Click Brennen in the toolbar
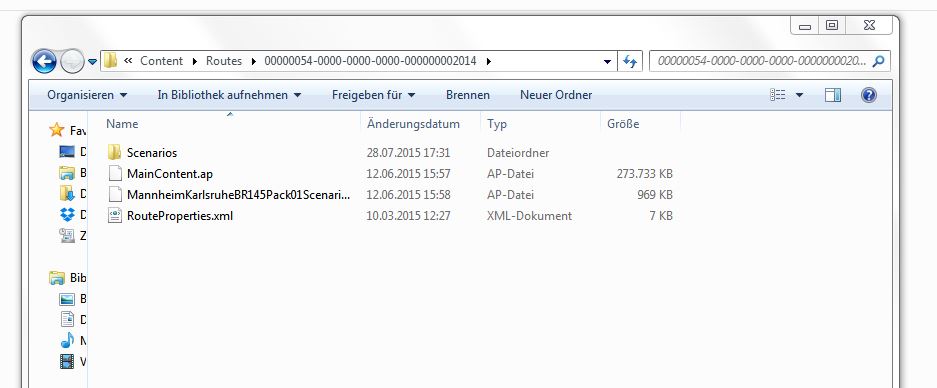 [x=468, y=95]
